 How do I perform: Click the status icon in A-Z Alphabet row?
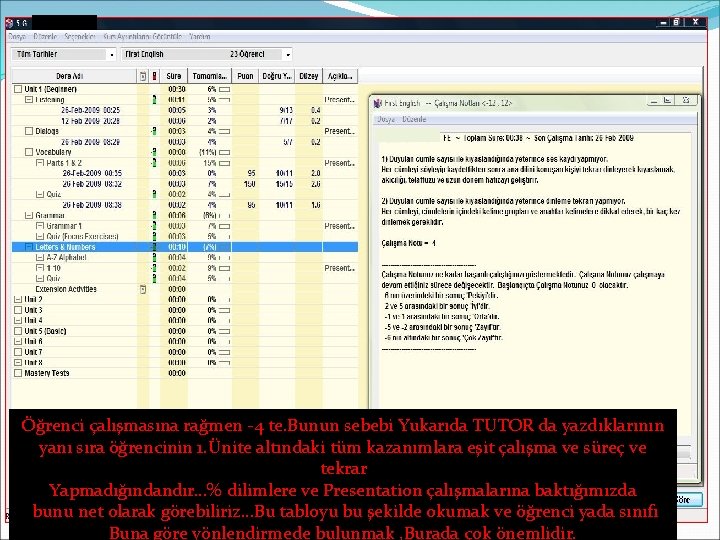click(x=154, y=258)
